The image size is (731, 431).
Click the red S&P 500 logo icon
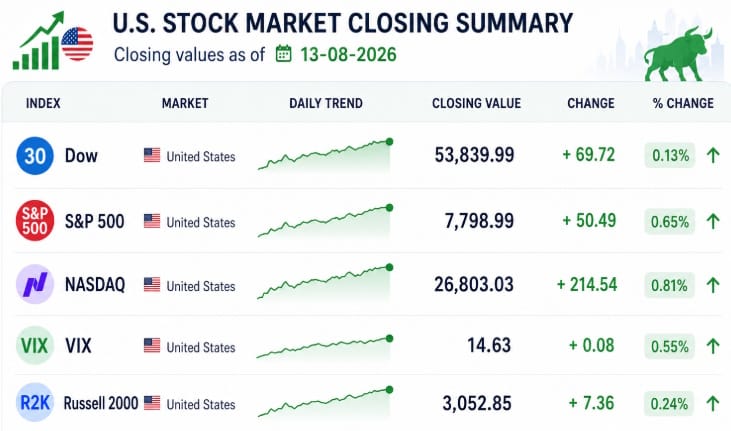(x=35, y=221)
